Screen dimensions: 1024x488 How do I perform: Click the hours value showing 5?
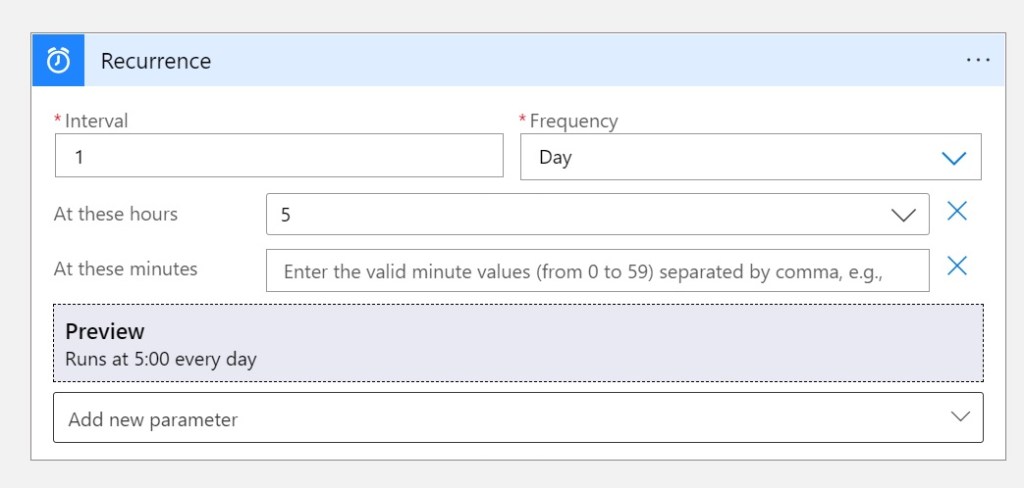(287, 215)
